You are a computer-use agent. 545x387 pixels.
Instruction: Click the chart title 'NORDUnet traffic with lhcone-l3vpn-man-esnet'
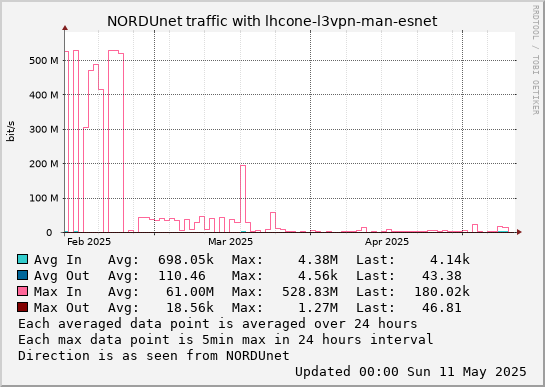pyautogui.click(x=272, y=21)
